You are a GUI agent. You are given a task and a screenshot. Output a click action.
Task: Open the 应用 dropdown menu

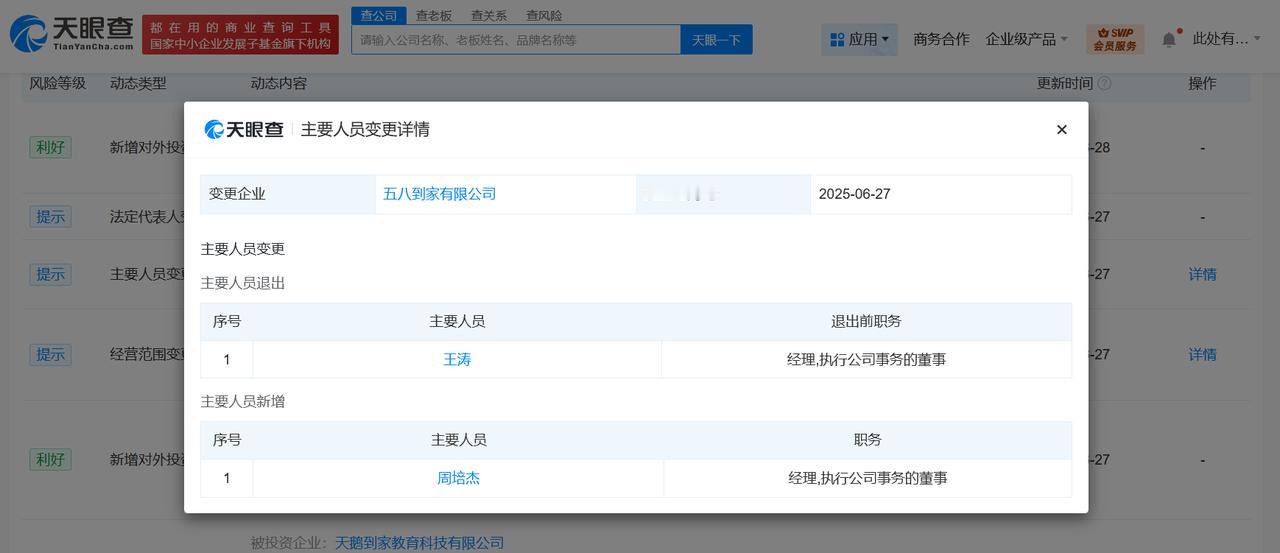click(859, 39)
